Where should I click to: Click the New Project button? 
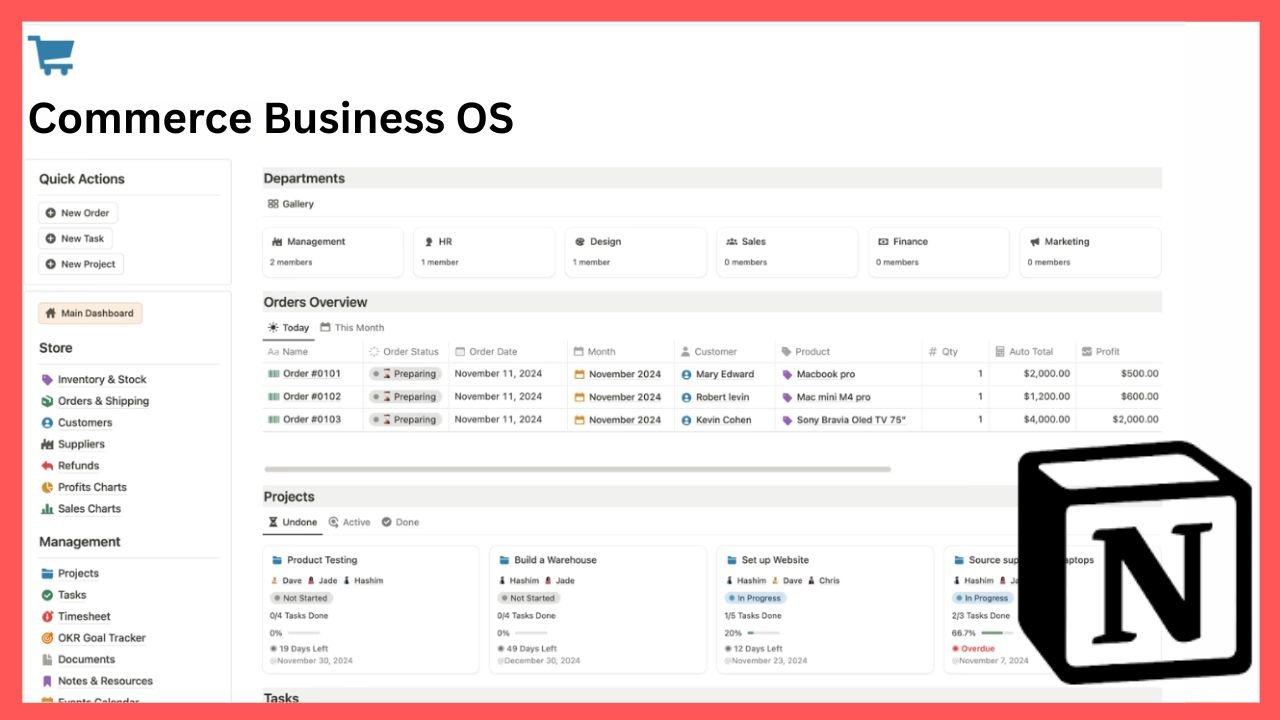point(80,263)
